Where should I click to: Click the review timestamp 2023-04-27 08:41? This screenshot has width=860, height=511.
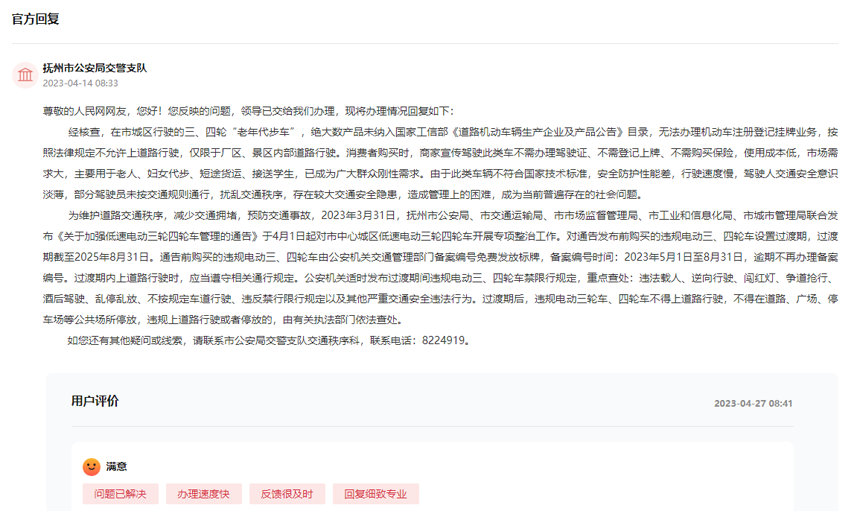tap(753, 403)
